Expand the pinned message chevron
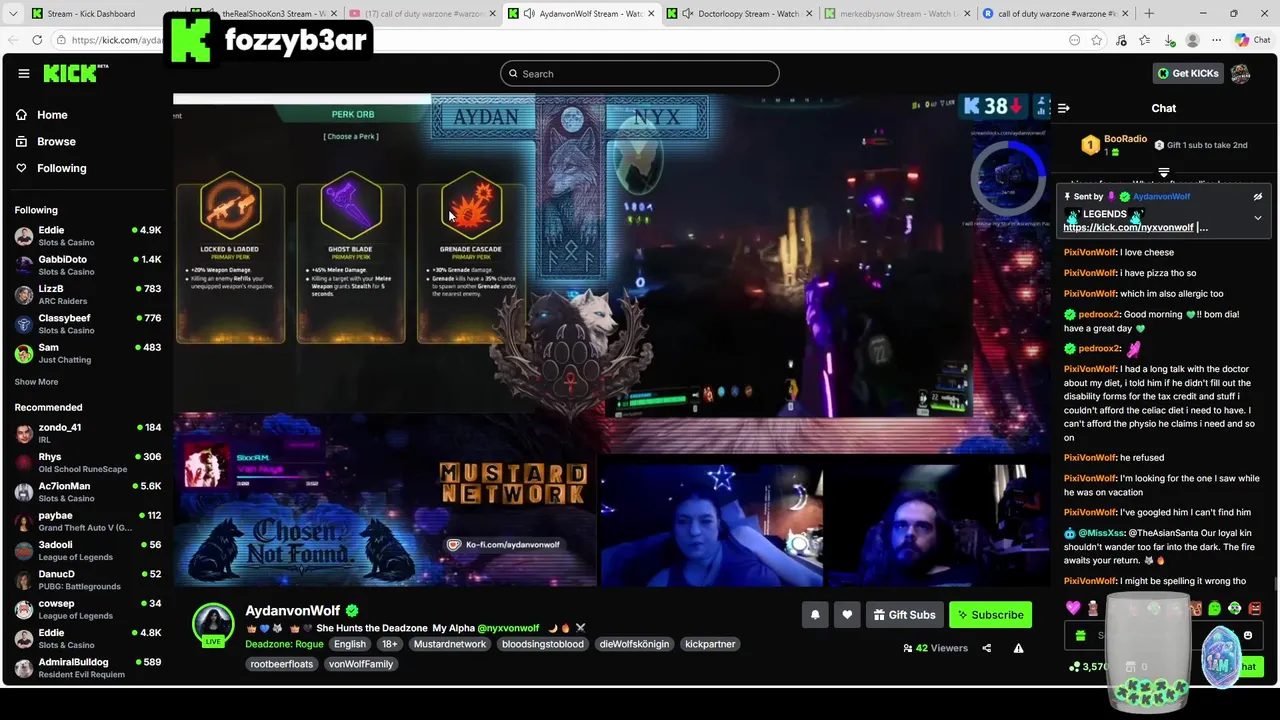The image size is (1280, 720). 1258,217
